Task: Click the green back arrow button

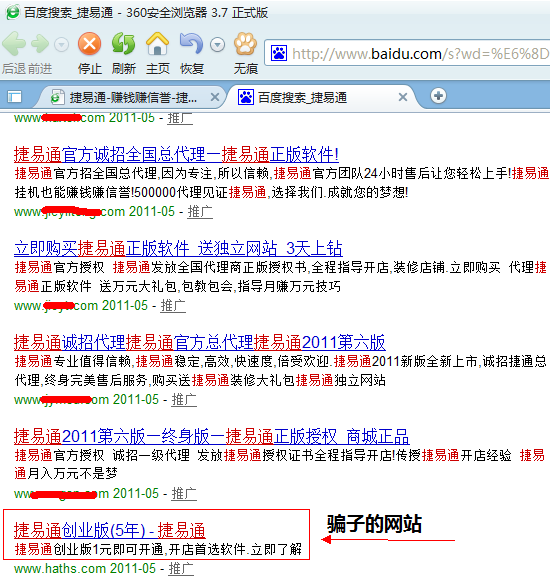Action: pos(14,44)
